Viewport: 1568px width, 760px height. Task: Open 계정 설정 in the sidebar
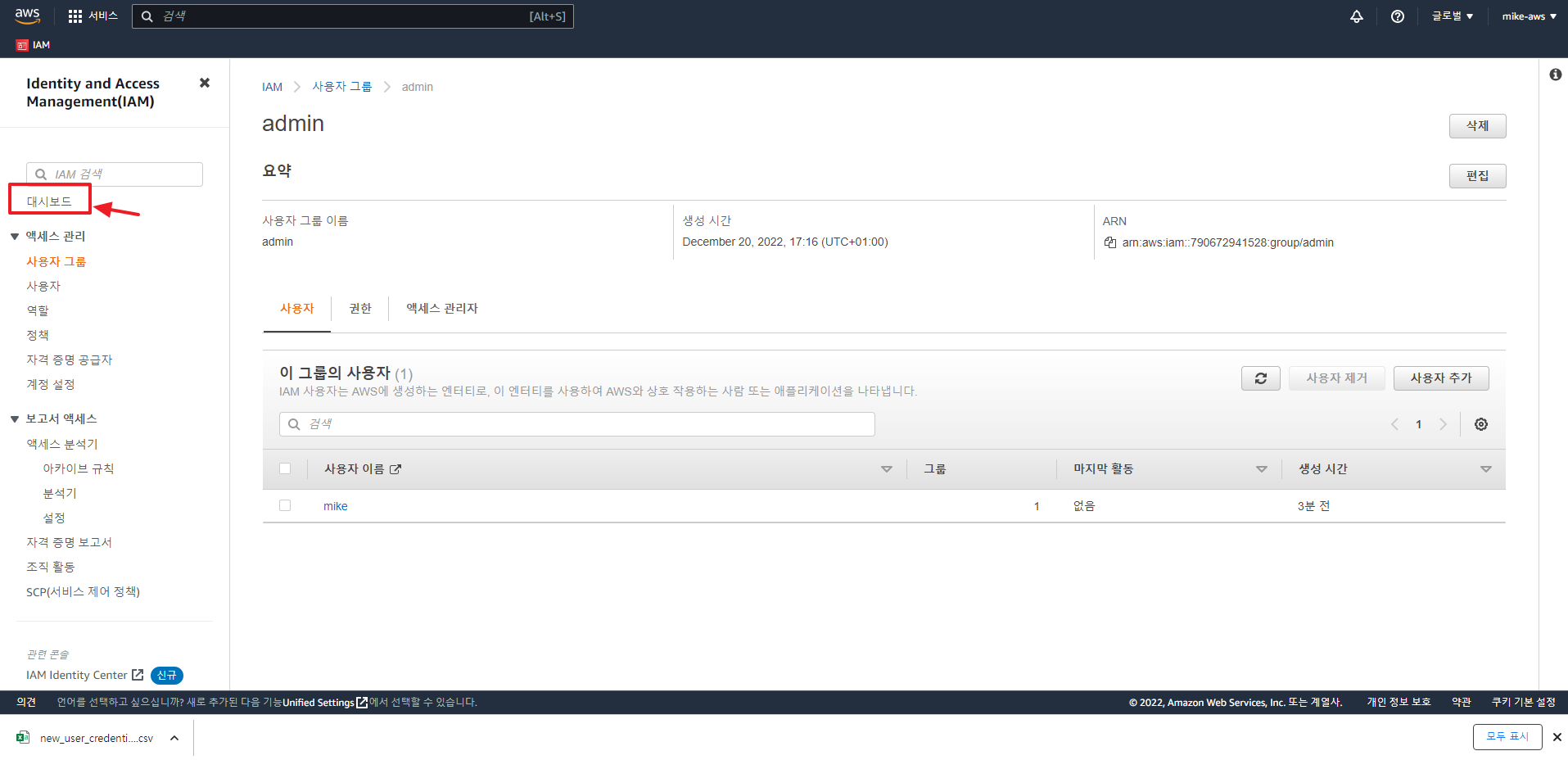pos(51,384)
